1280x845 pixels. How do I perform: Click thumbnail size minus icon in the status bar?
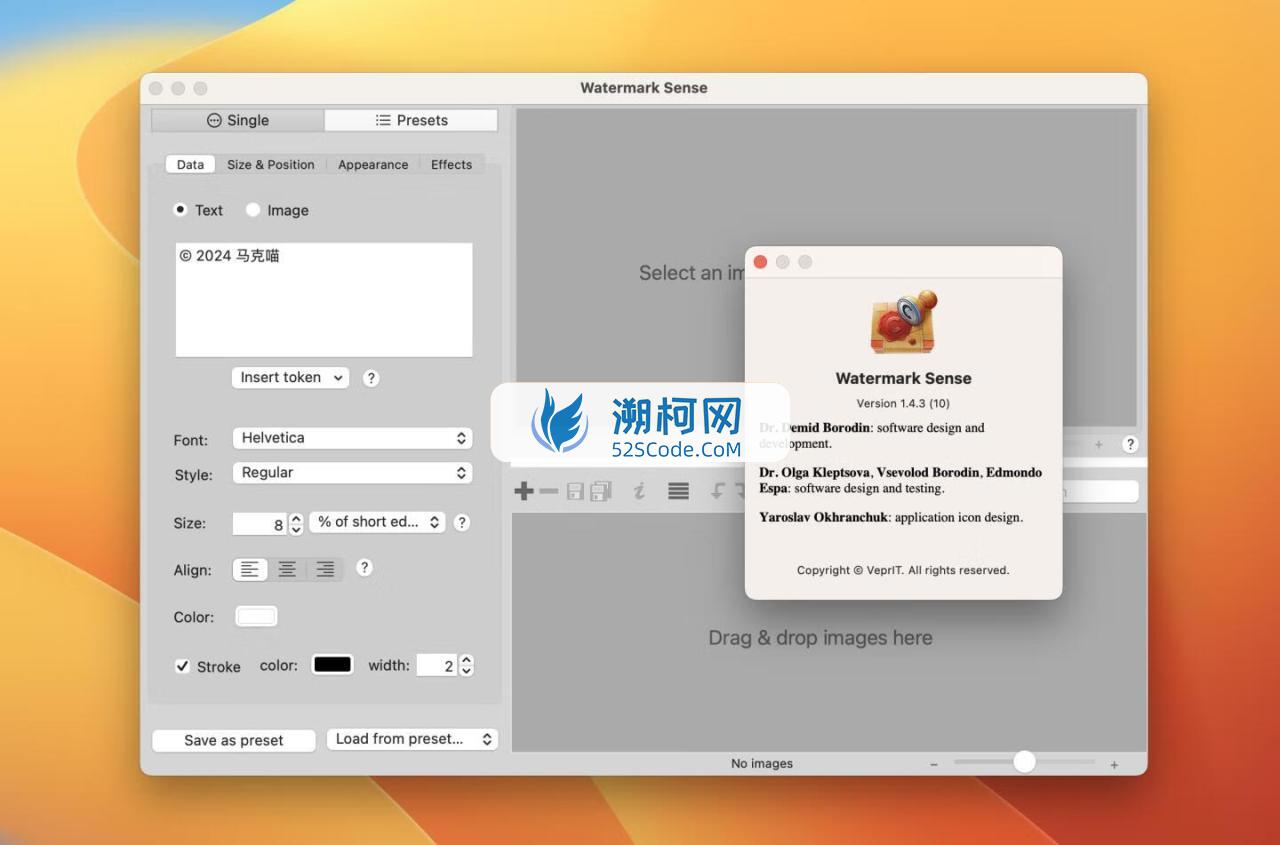pyautogui.click(x=934, y=764)
